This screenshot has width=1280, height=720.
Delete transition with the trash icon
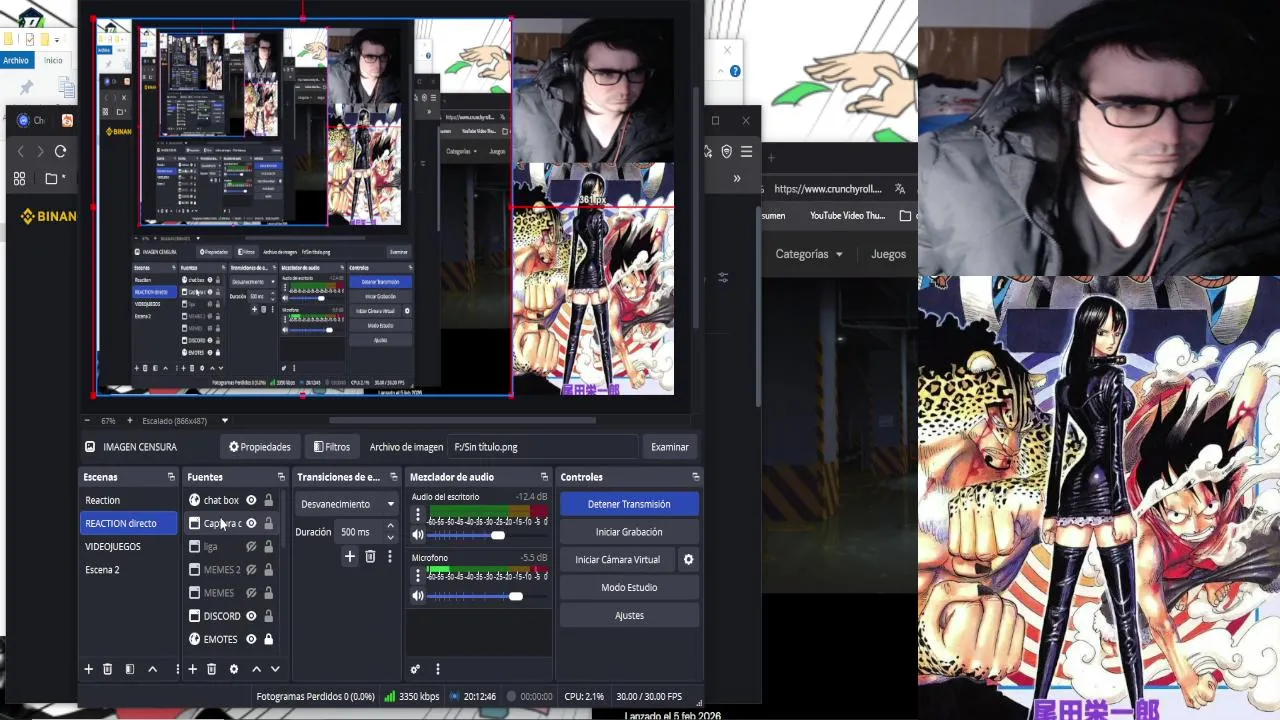(x=370, y=556)
